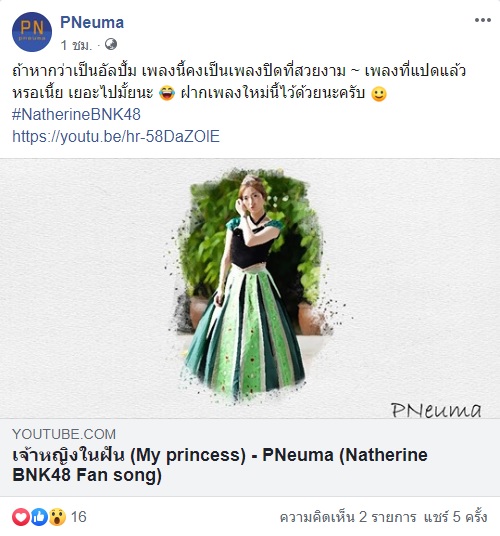Click the heart love reaction icon
Image resolution: width=500 pixels, height=536 pixels.
[21, 517]
